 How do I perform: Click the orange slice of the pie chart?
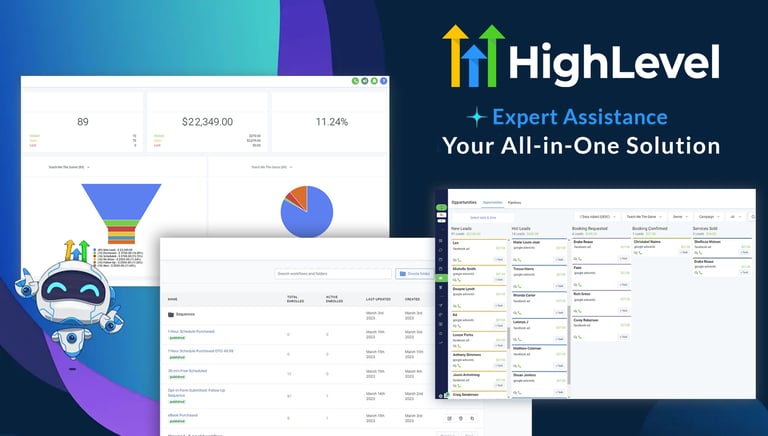point(300,195)
